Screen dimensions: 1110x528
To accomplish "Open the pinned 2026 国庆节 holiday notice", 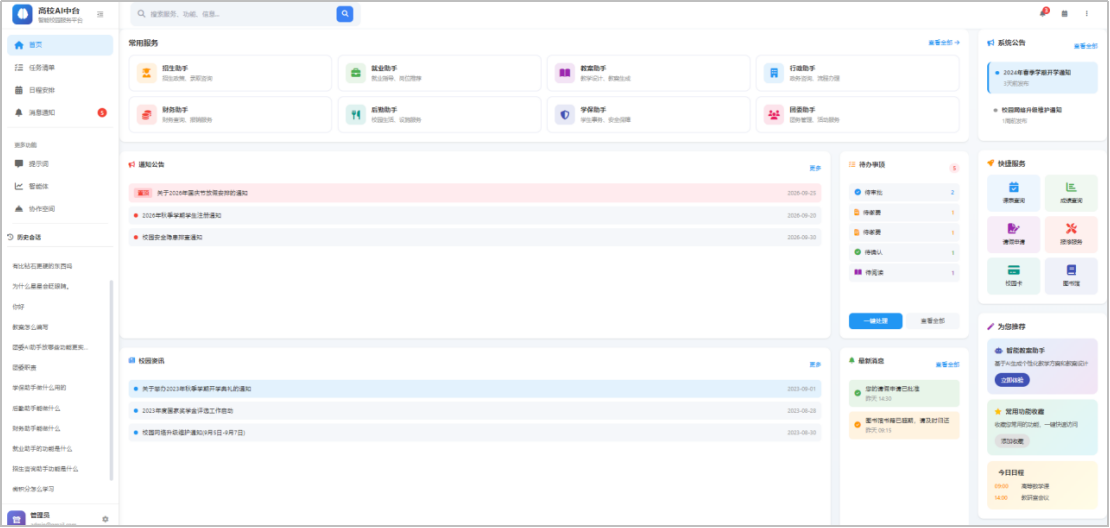I will click(x=475, y=193).
